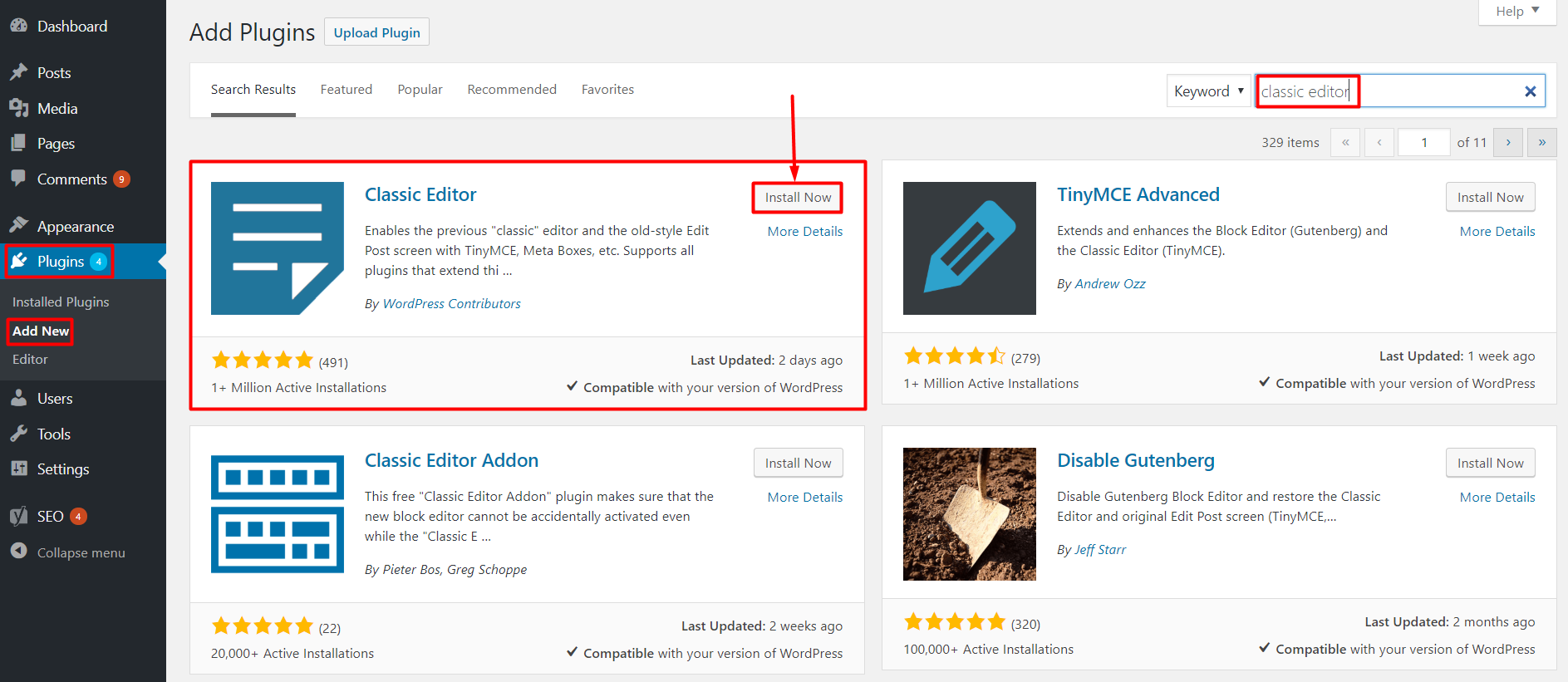Click the comments count badge 9

[x=121, y=179]
